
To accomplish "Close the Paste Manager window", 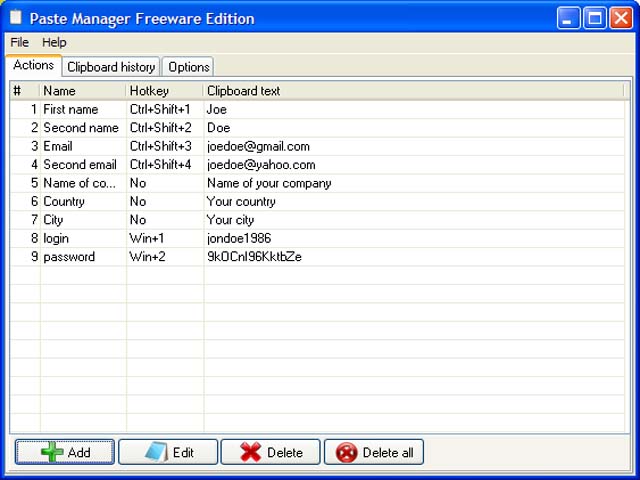I will [621, 18].
